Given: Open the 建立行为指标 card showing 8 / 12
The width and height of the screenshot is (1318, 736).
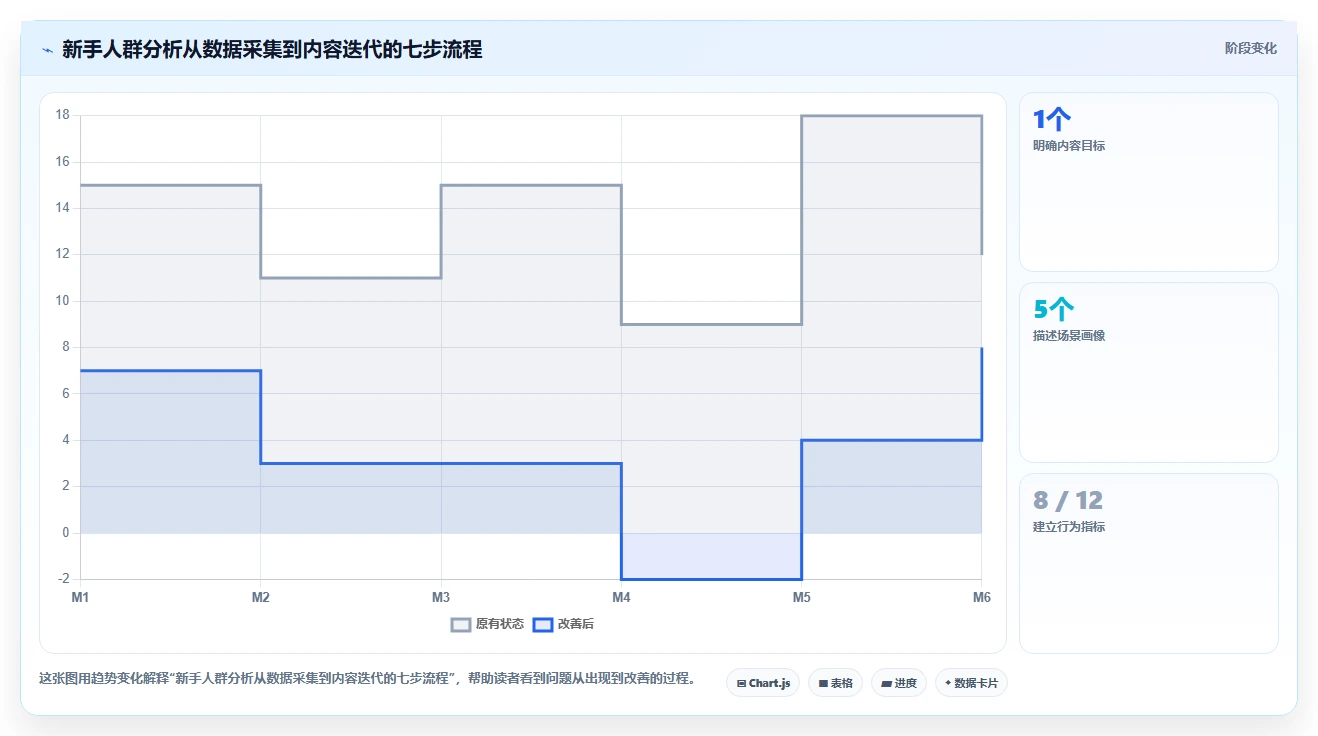Looking at the screenshot, I should (x=1148, y=563).
